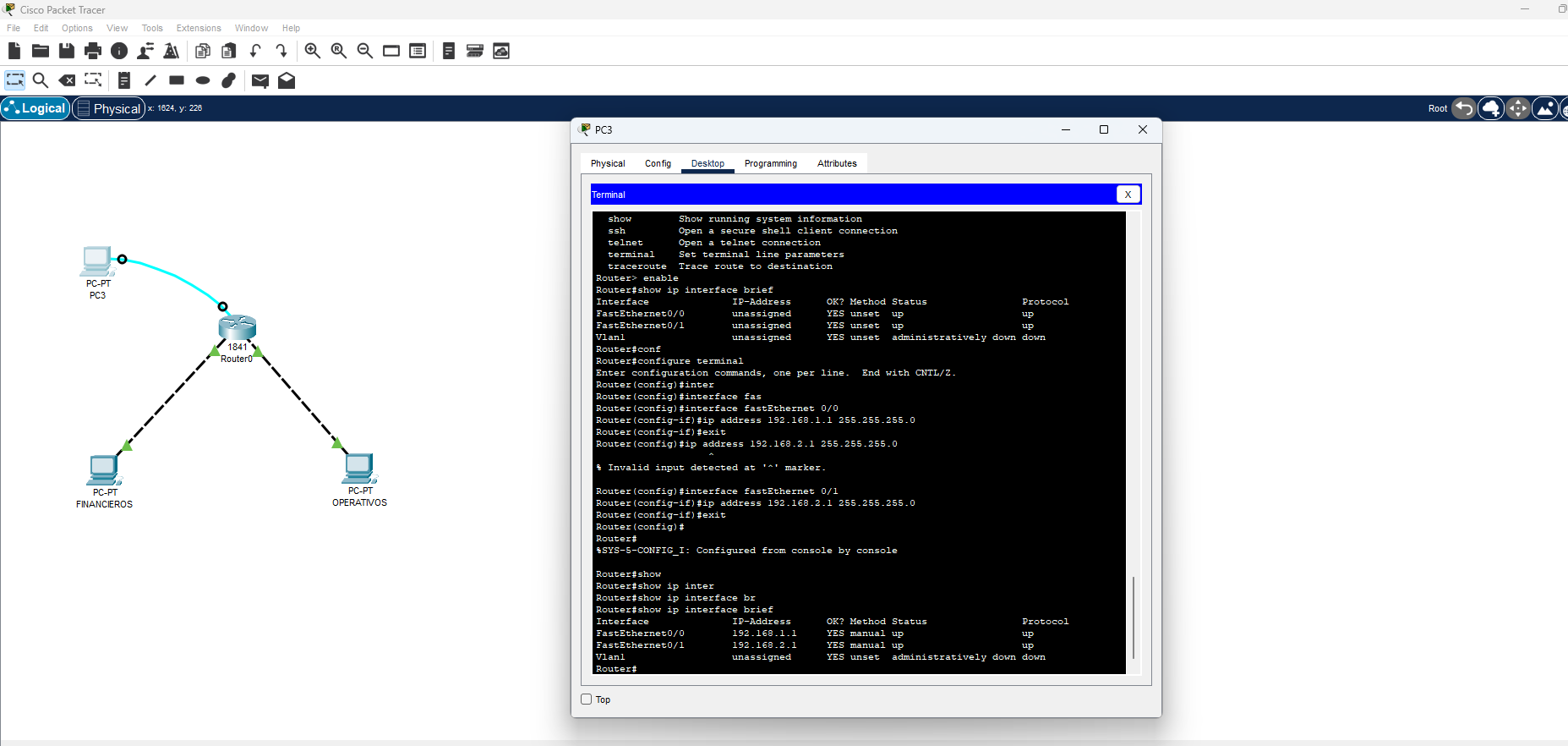Undo the last action

(255, 51)
